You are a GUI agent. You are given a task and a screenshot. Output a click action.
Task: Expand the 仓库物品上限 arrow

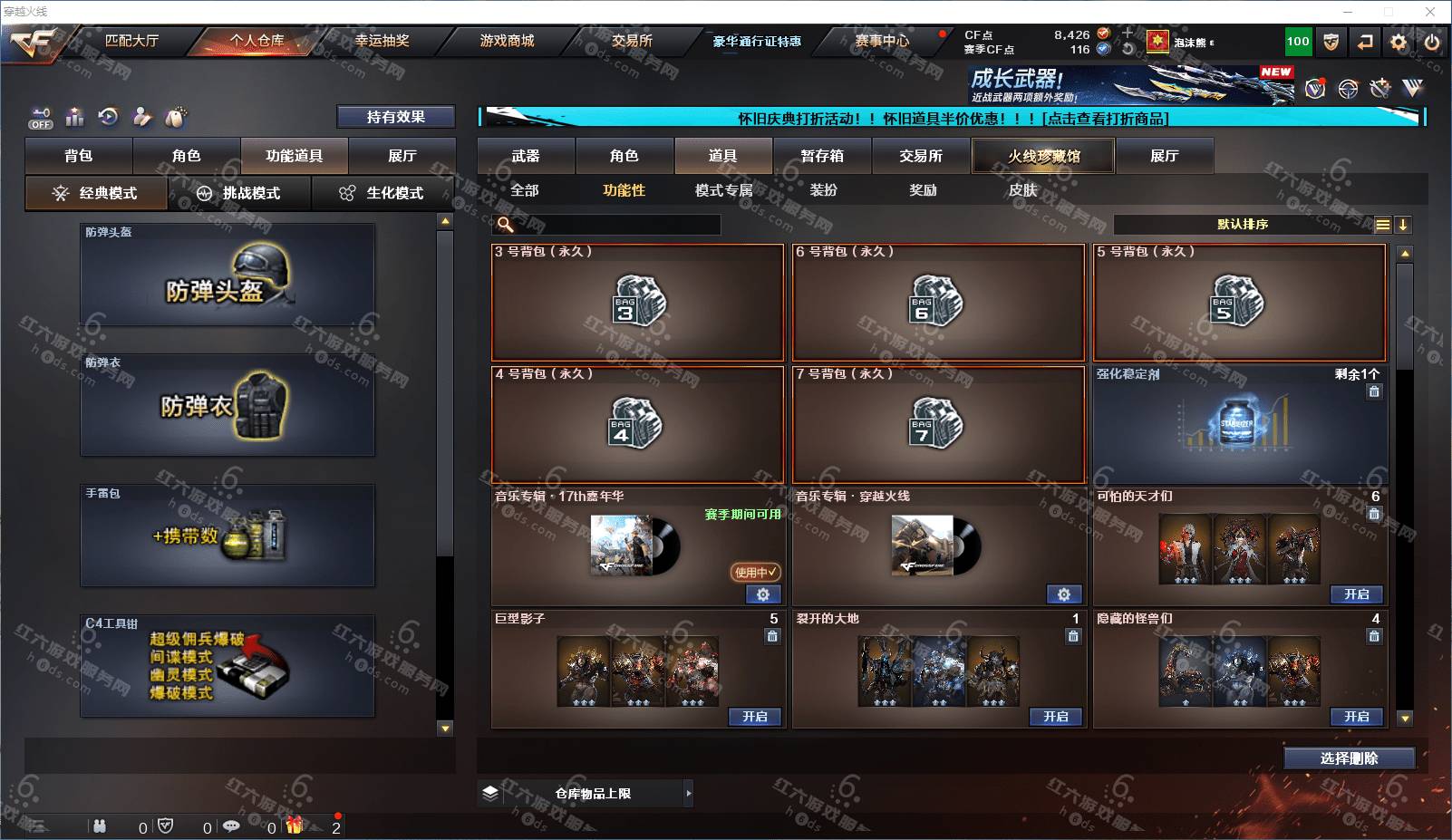[688, 793]
